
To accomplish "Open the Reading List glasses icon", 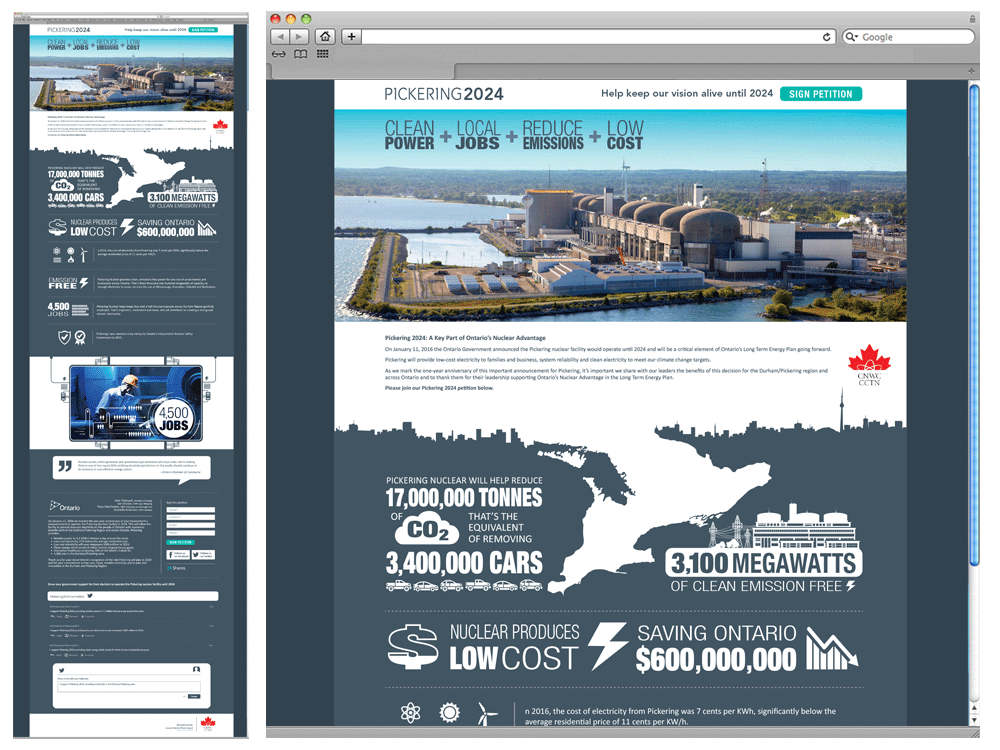I will tap(279, 54).
